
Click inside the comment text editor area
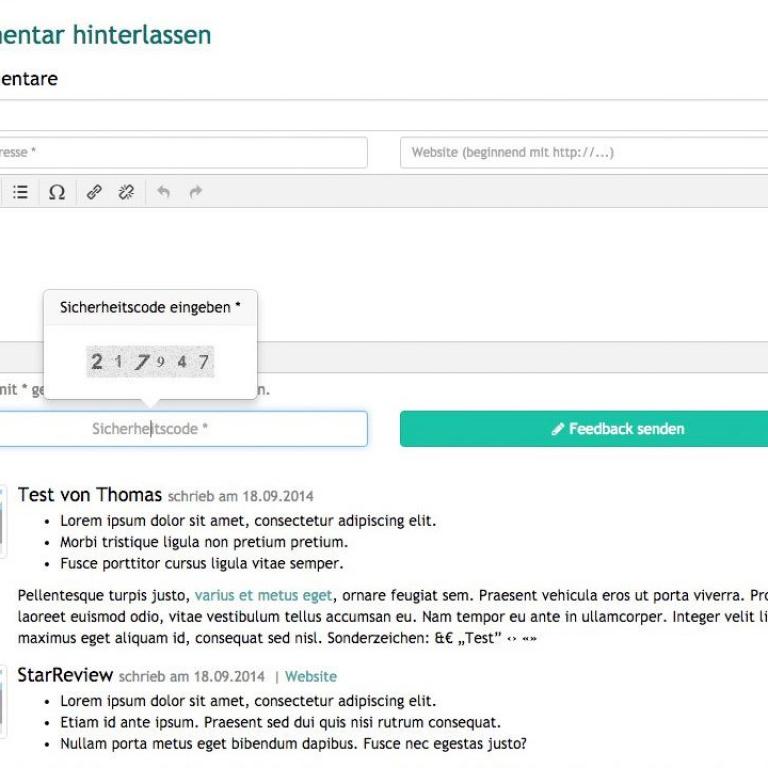point(400,260)
